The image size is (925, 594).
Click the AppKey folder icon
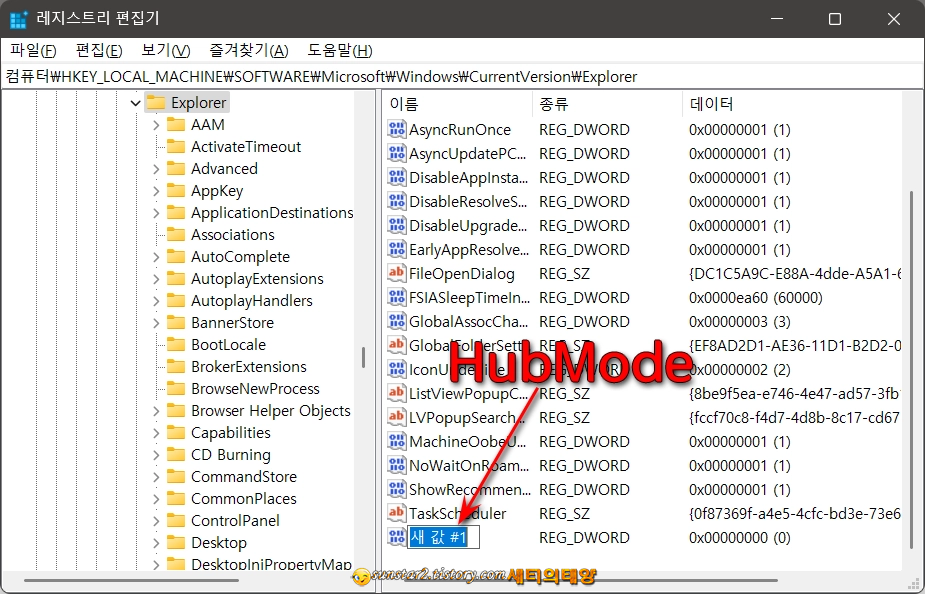click(176, 191)
